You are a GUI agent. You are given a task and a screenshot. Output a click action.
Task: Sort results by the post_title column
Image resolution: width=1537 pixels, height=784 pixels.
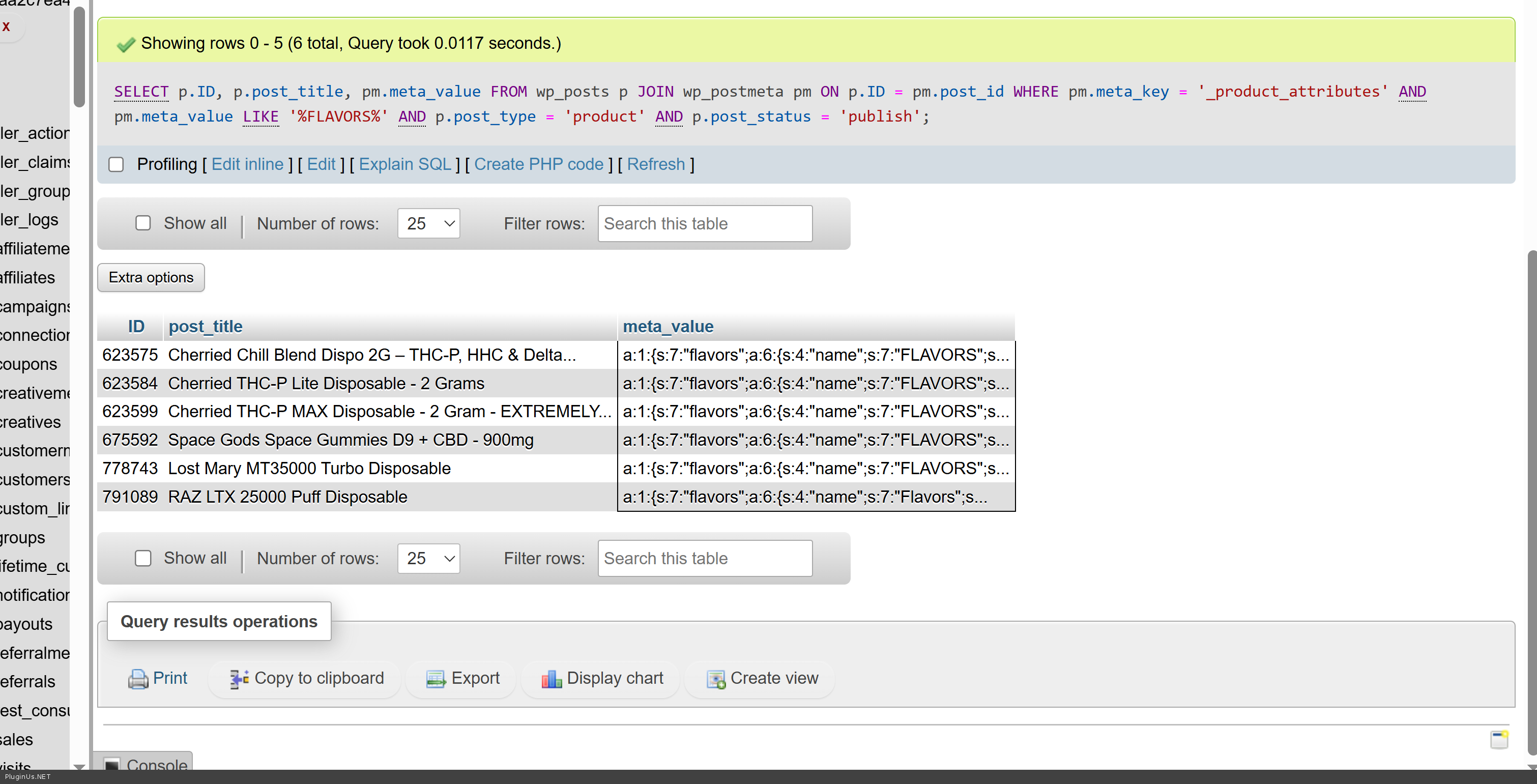(x=205, y=326)
